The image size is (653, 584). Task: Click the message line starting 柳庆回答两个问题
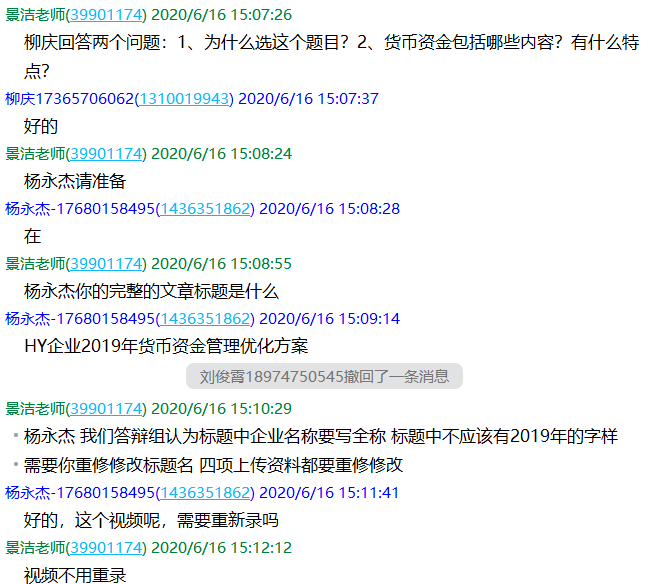coord(331,42)
